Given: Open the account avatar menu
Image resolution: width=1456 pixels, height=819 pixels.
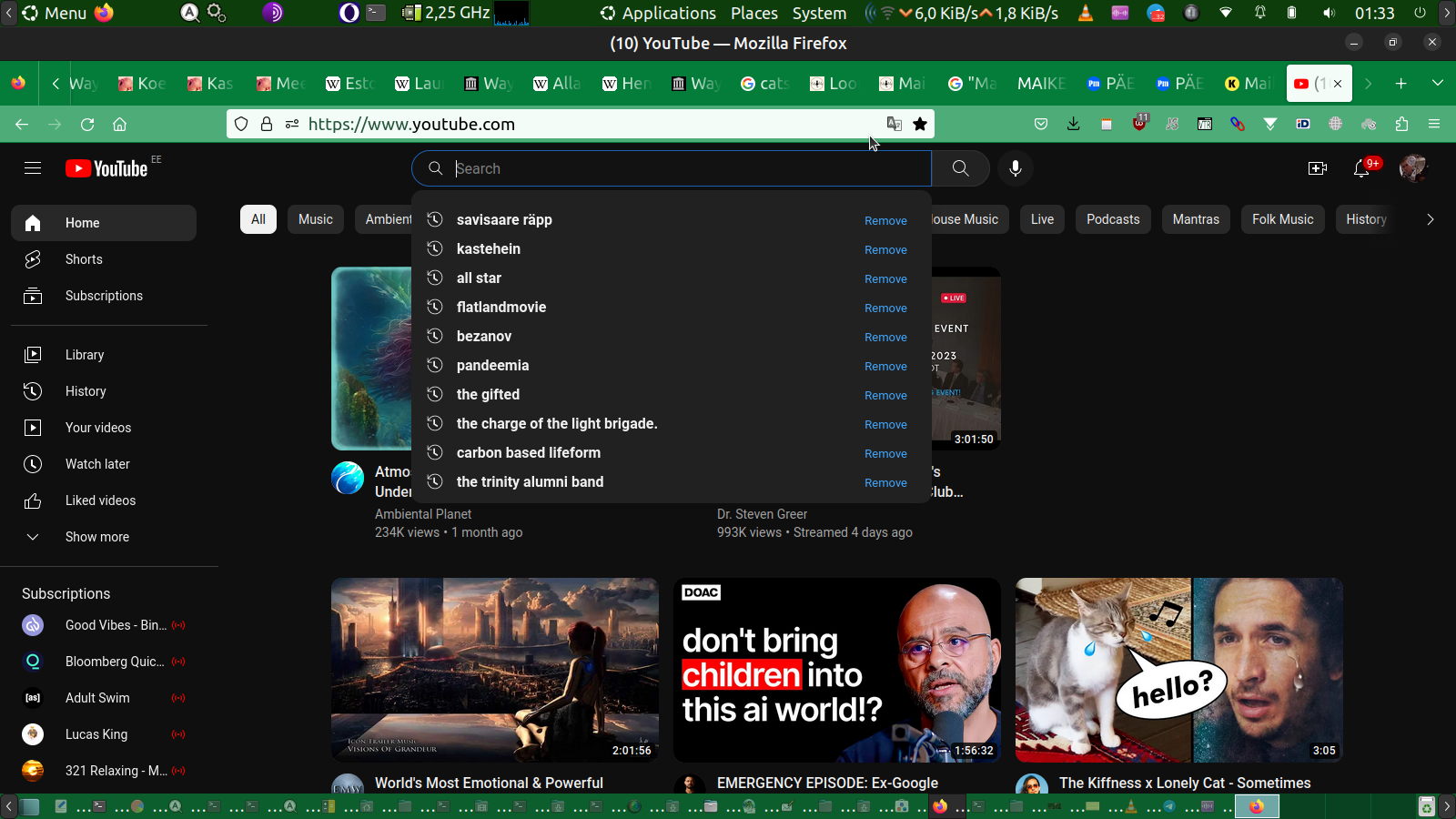Looking at the screenshot, I should [x=1413, y=168].
